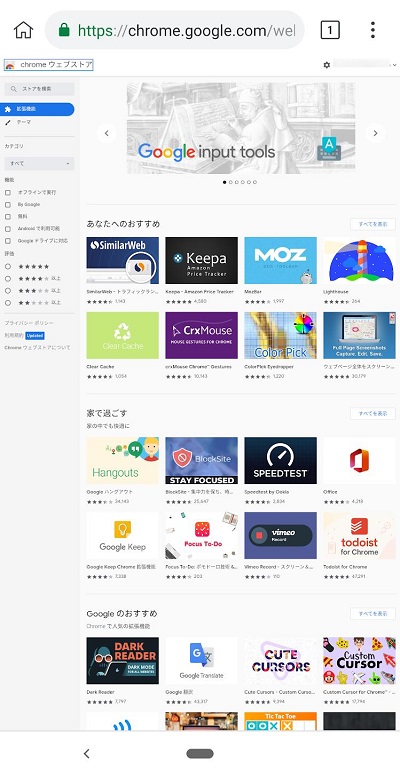The image size is (400, 777).
Task: Check the By Google filter
Action: tap(7, 204)
